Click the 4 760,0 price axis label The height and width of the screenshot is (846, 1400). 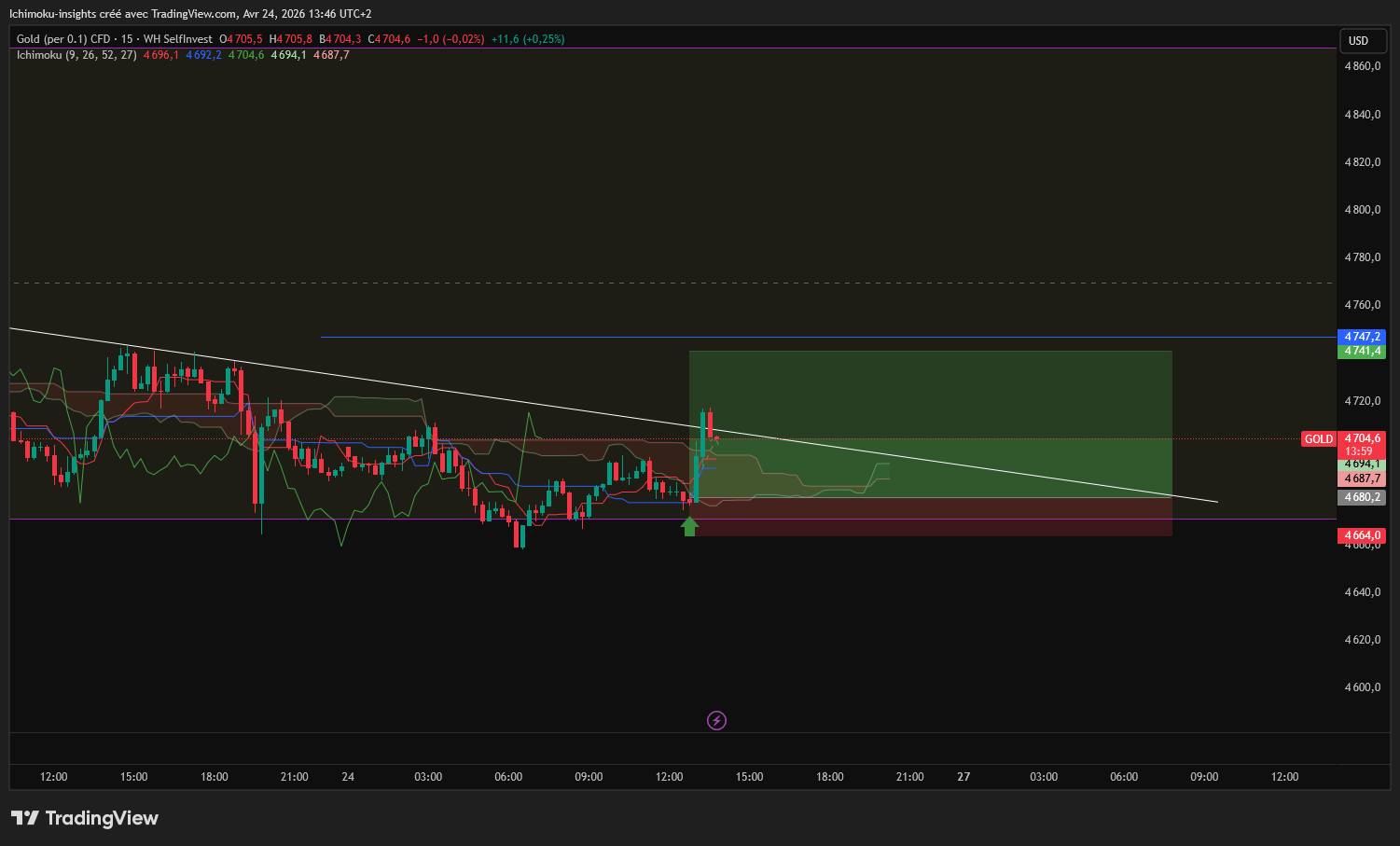pyautogui.click(x=1363, y=305)
